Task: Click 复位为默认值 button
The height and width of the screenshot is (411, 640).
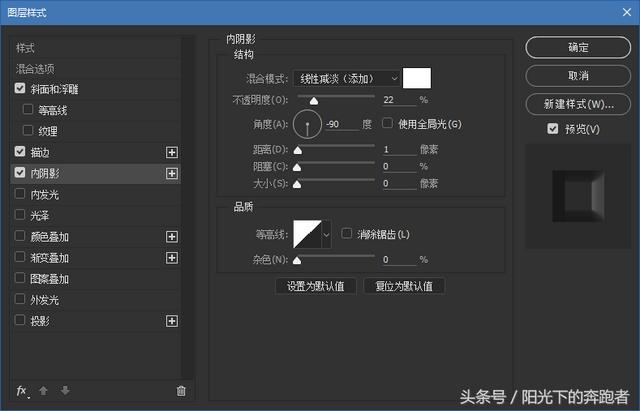Action: point(404,286)
